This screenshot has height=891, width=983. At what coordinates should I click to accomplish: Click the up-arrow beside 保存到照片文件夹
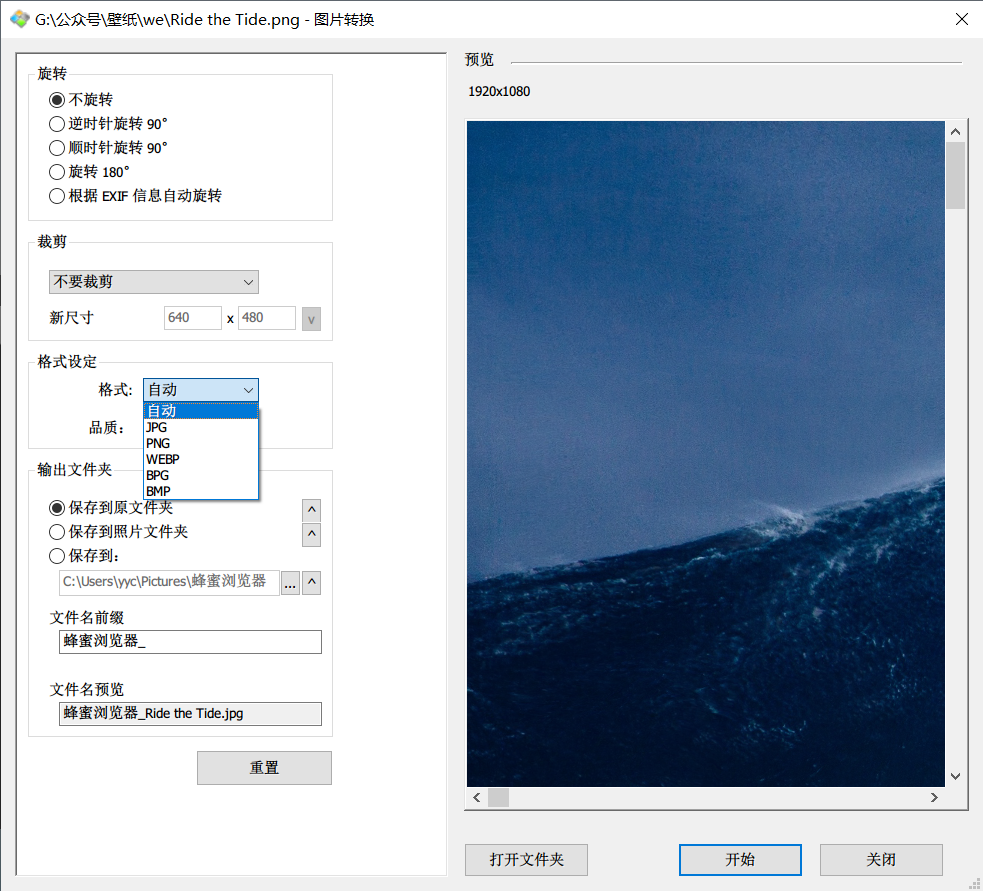point(311,534)
